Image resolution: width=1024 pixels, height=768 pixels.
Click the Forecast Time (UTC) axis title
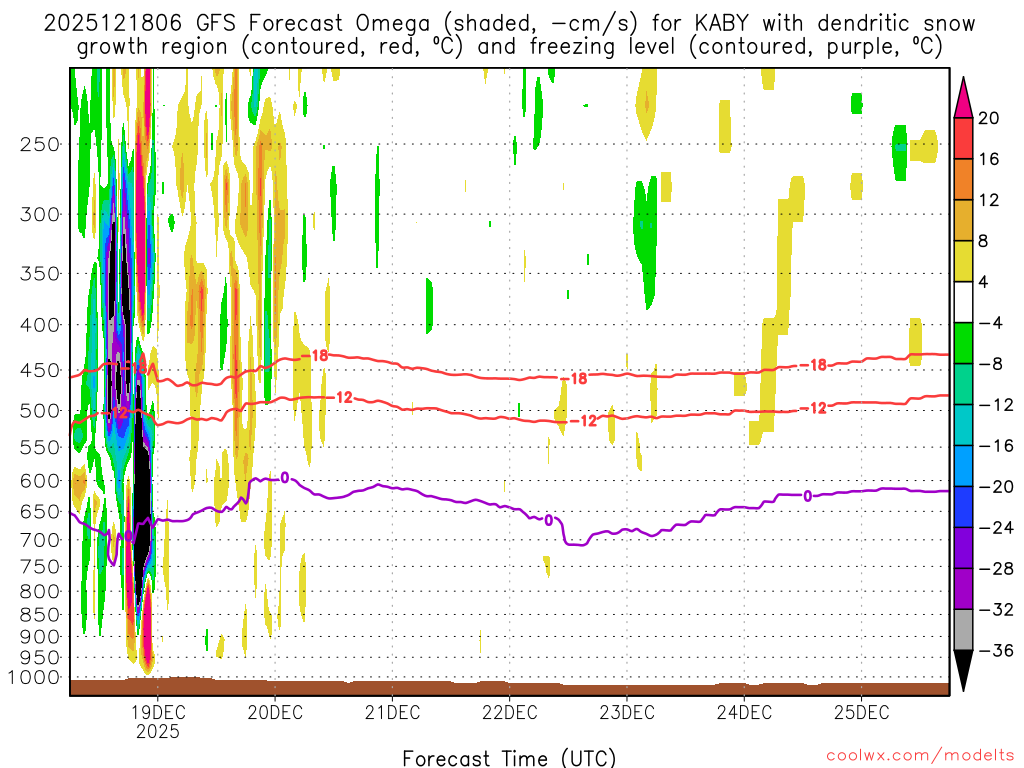[x=509, y=757]
